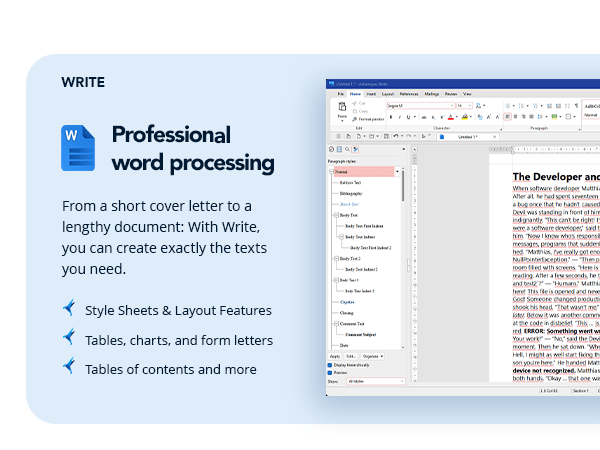Viewport: 600px width, 450px height.
Task: Select the Closing style in tree
Action: pyautogui.click(x=346, y=313)
